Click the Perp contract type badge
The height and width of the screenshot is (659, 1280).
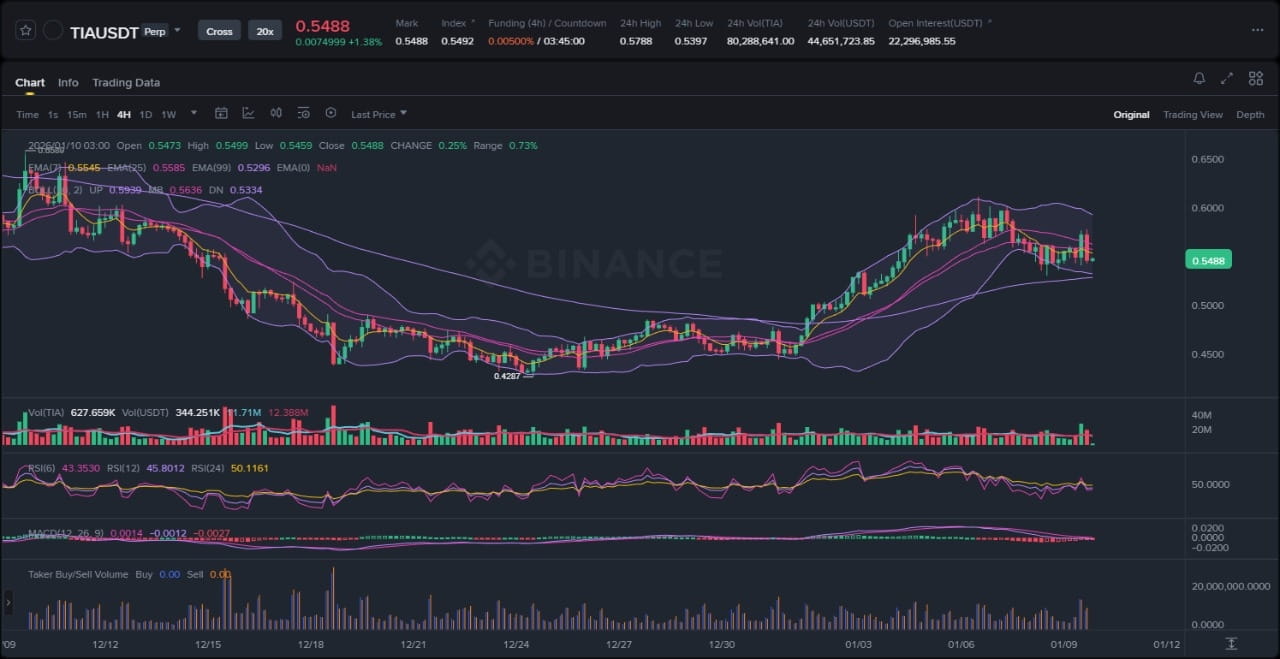(x=155, y=31)
